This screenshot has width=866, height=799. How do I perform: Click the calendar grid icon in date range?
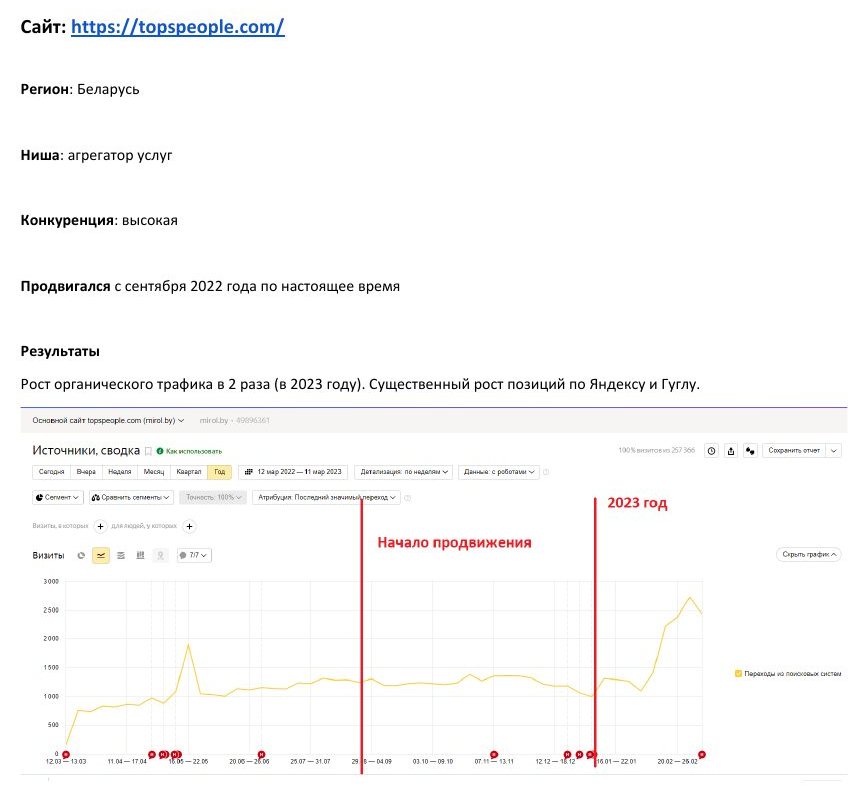[249, 472]
